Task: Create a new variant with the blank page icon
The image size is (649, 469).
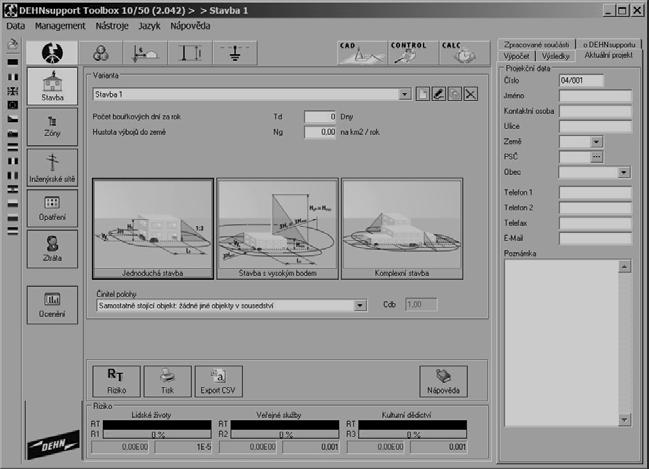Action: click(x=423, y=94)
